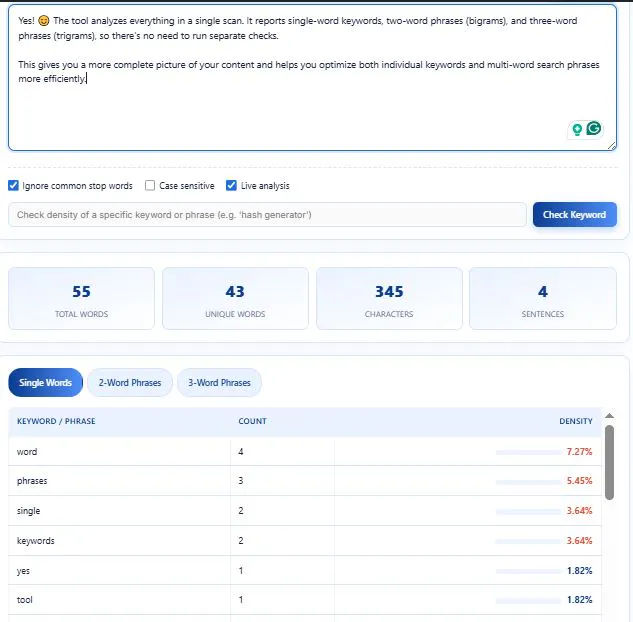Click the 'phrases' keyword row
Viewport: 633px width, 622px height.
(x=305, y=481)
